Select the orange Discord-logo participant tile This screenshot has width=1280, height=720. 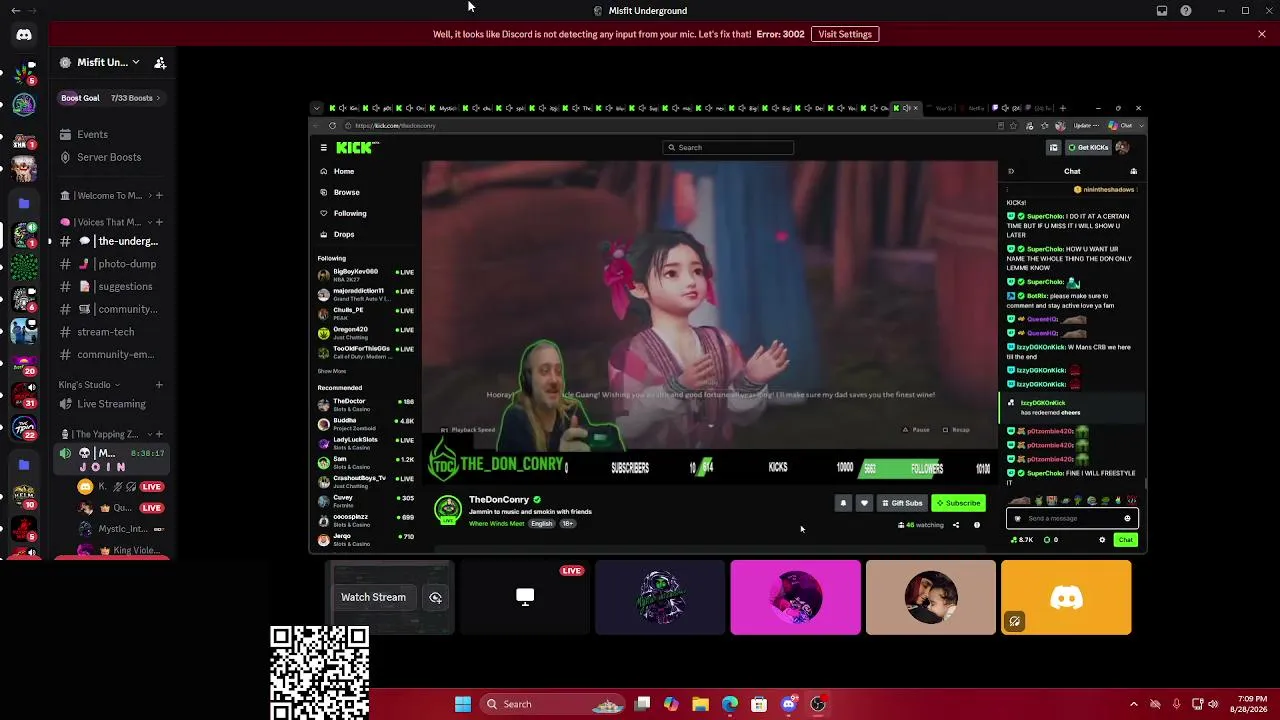(x=1066, y=597)
